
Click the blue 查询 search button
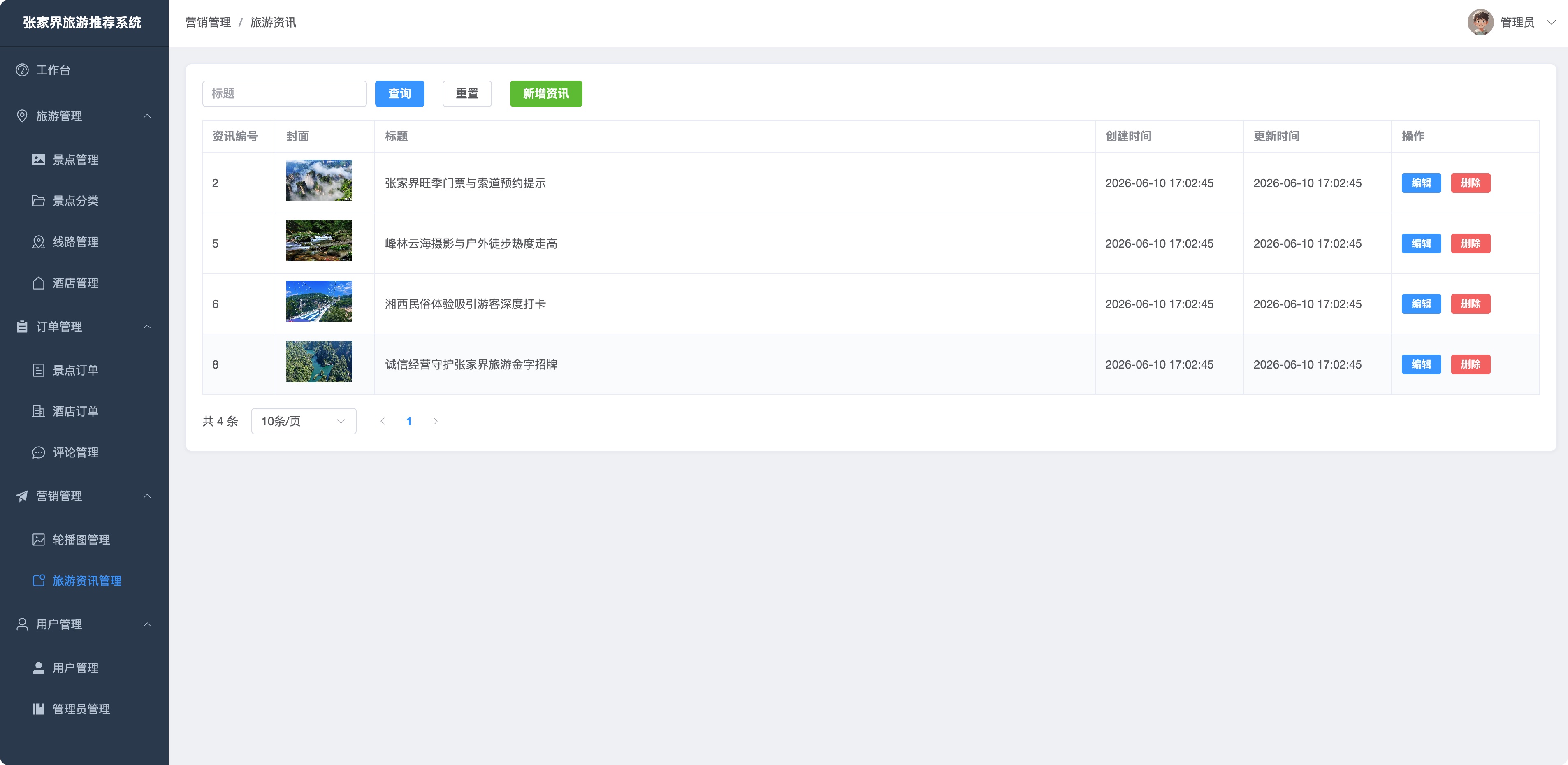[x=399, y=94]
